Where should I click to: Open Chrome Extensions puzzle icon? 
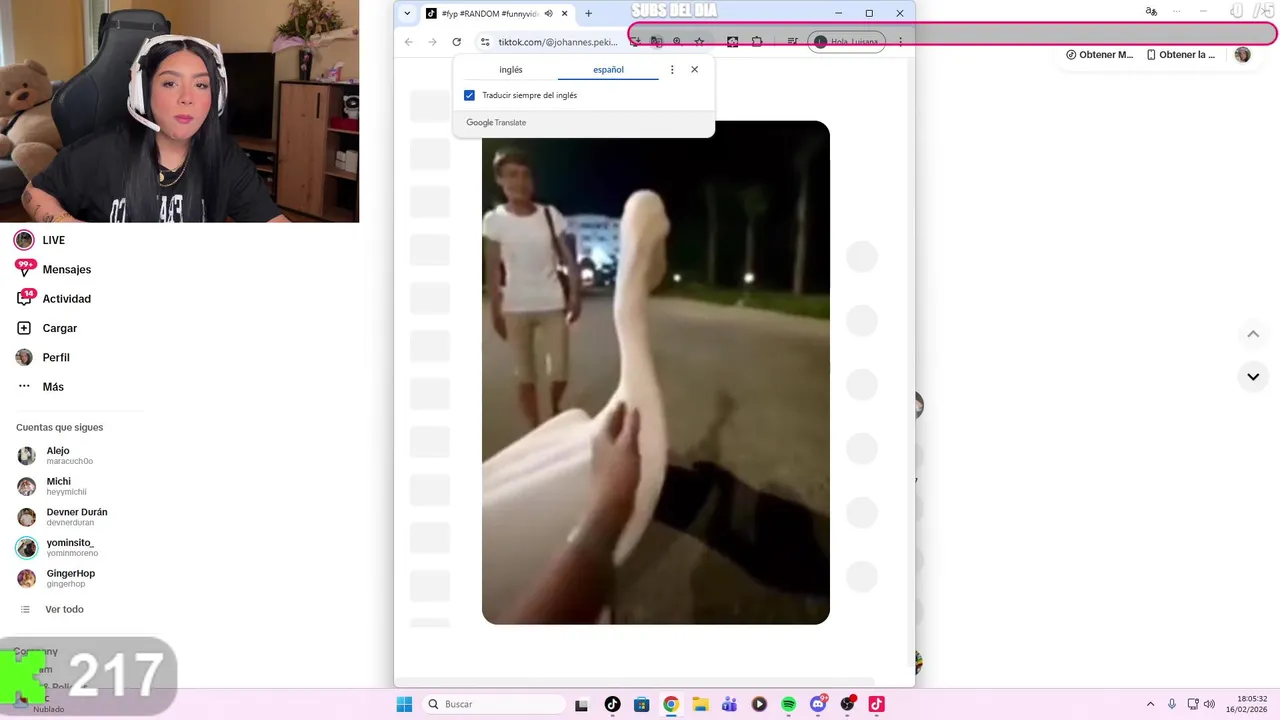point(757,42)
